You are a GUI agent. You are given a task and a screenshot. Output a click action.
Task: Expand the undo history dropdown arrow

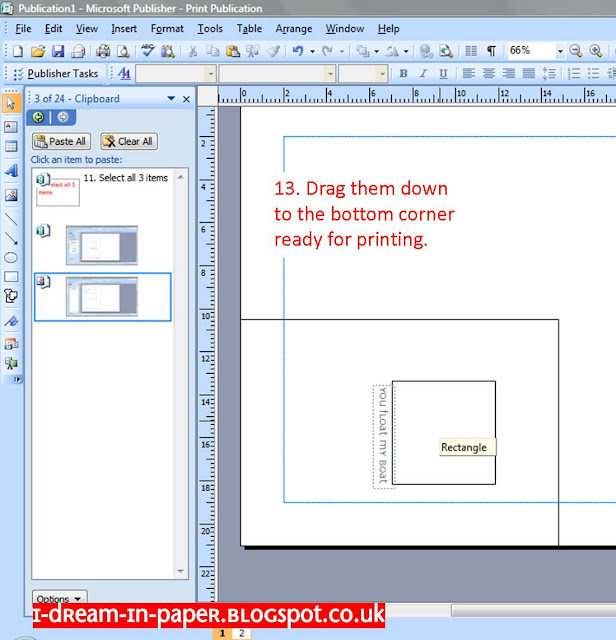312,52
